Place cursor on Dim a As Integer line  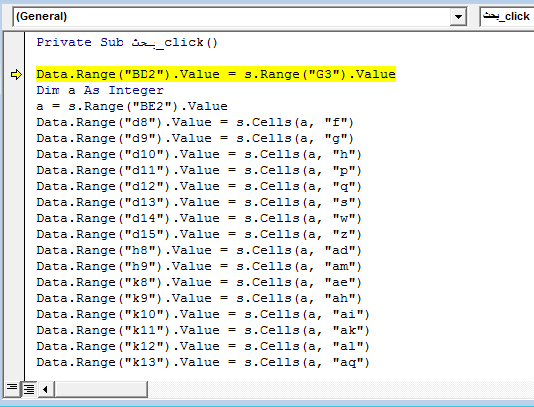coord(100,90)
